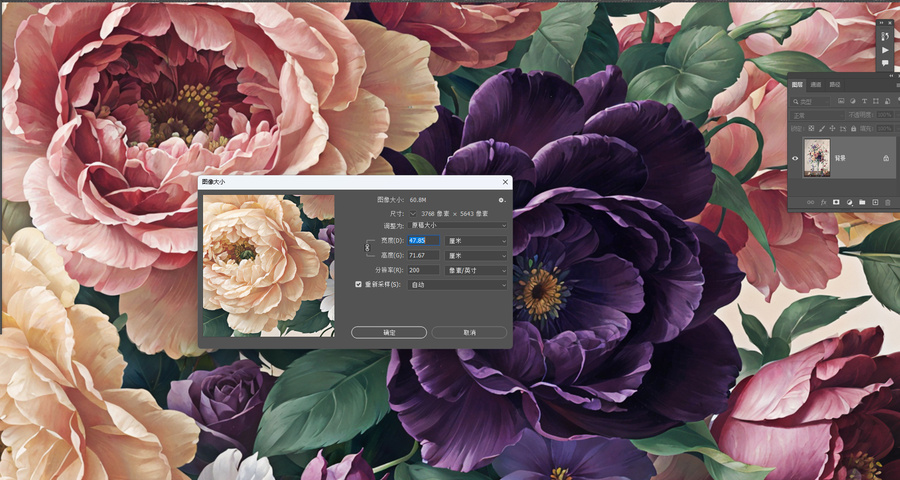Toggle constrain proportions chain link icon
This screenshot has width=900, height=480.
pyautogui.click(x=368, y=247)
